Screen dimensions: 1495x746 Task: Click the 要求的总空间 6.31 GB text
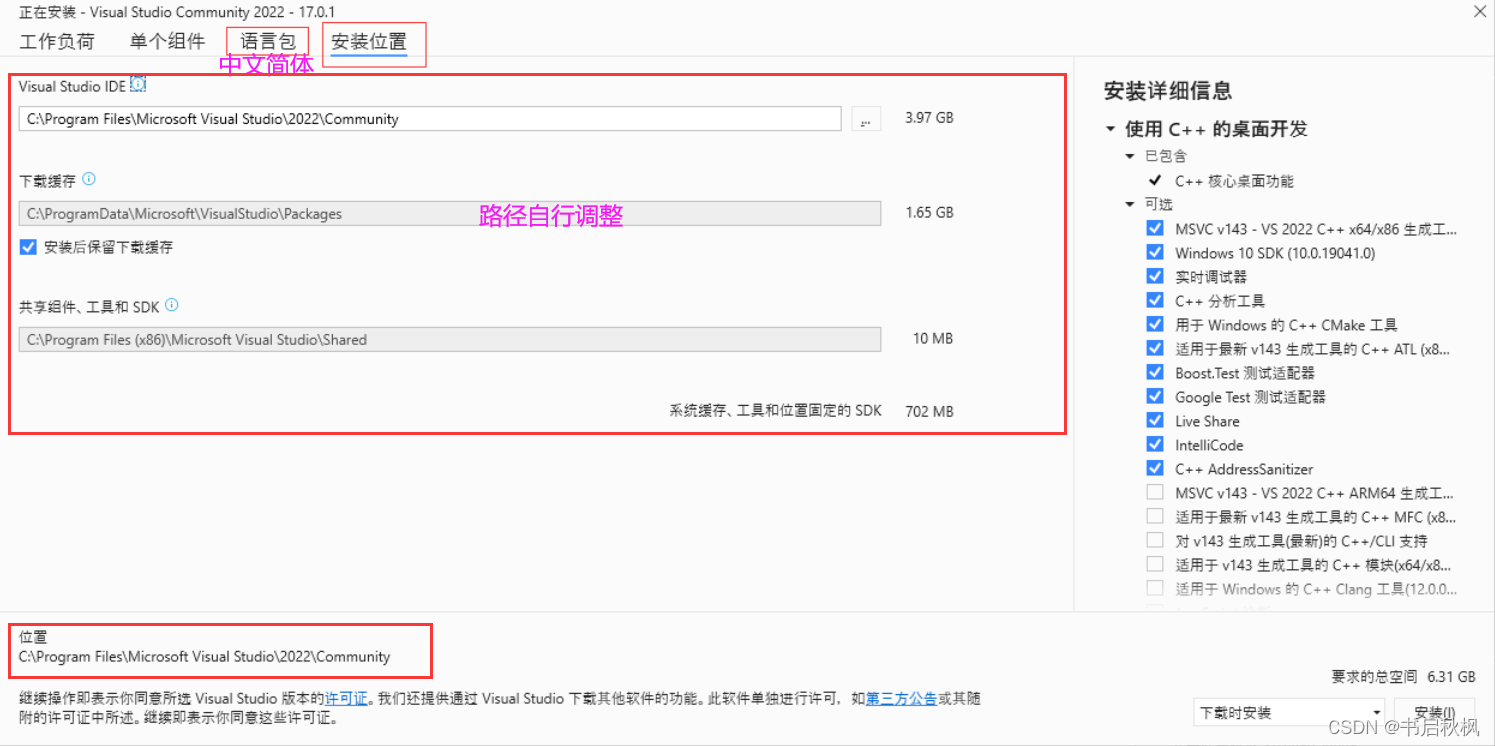(x=1403, y=676)
